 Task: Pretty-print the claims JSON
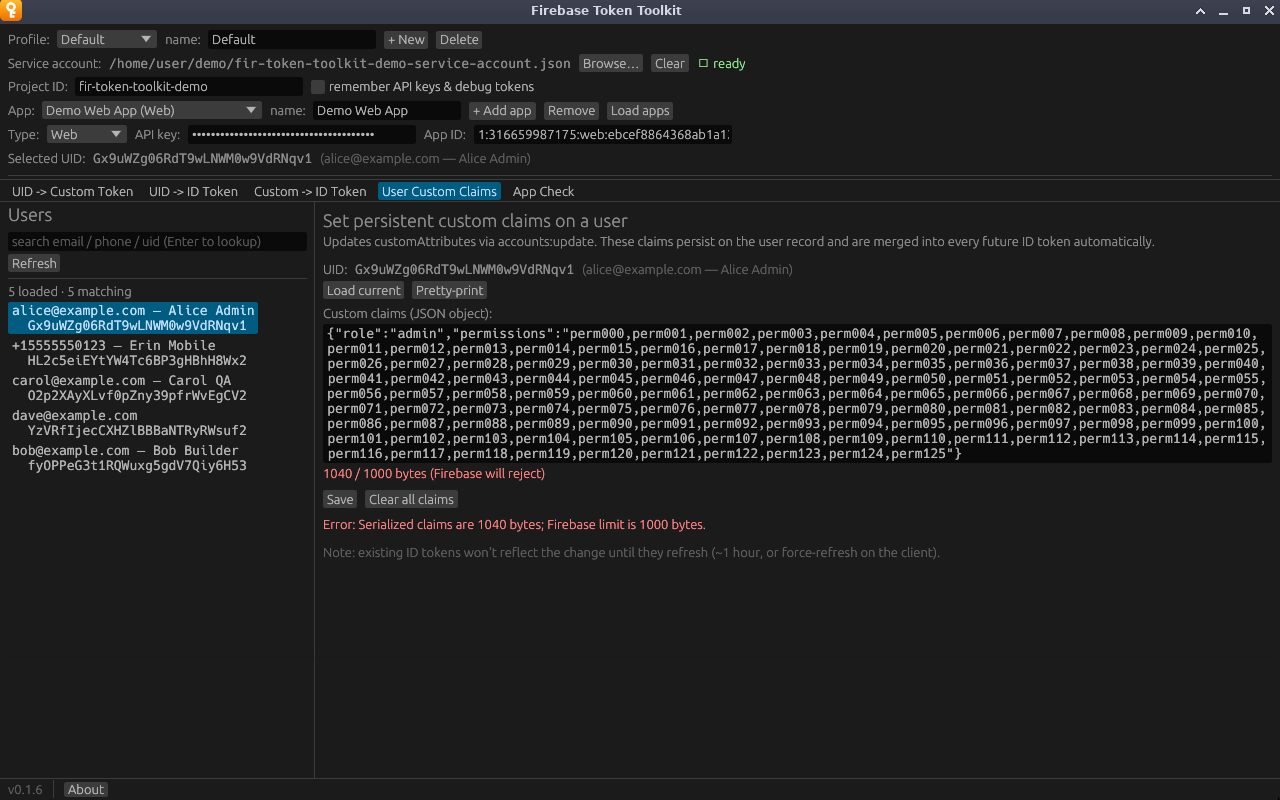(x=449, y=290)
